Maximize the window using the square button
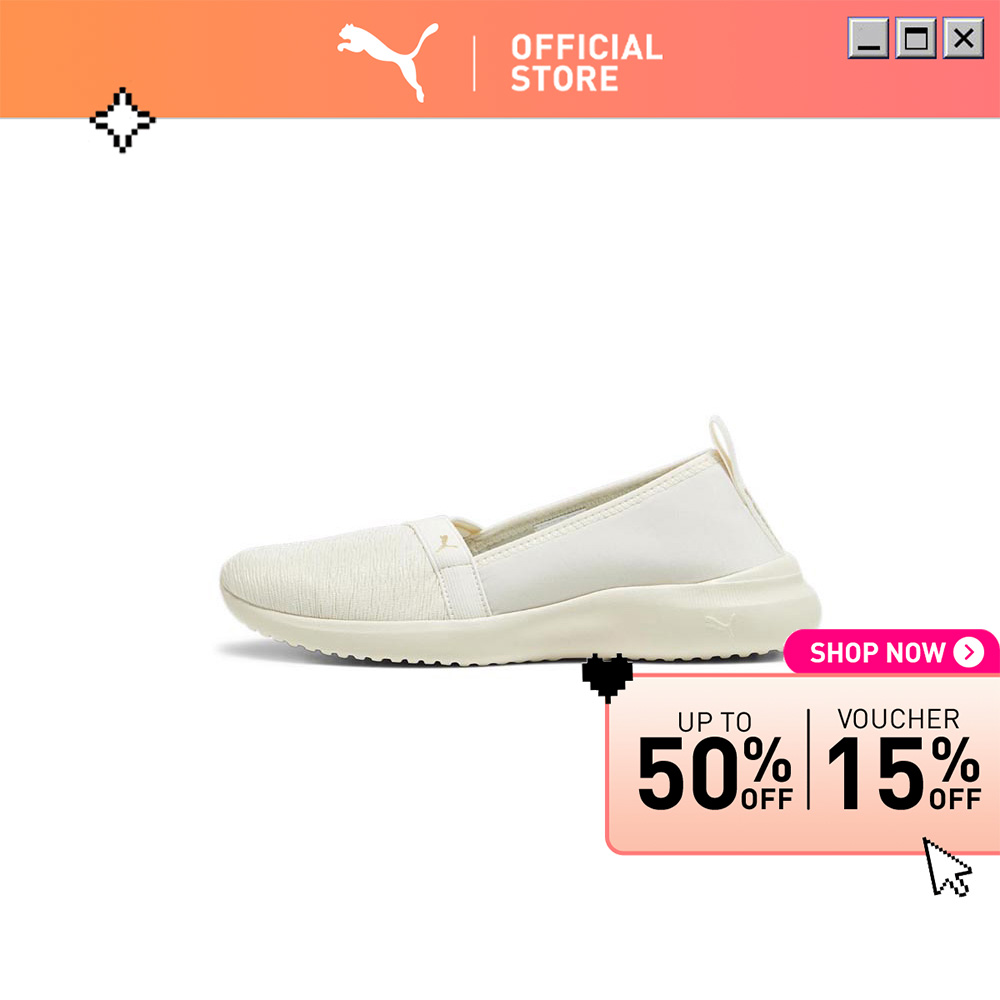 916,38
